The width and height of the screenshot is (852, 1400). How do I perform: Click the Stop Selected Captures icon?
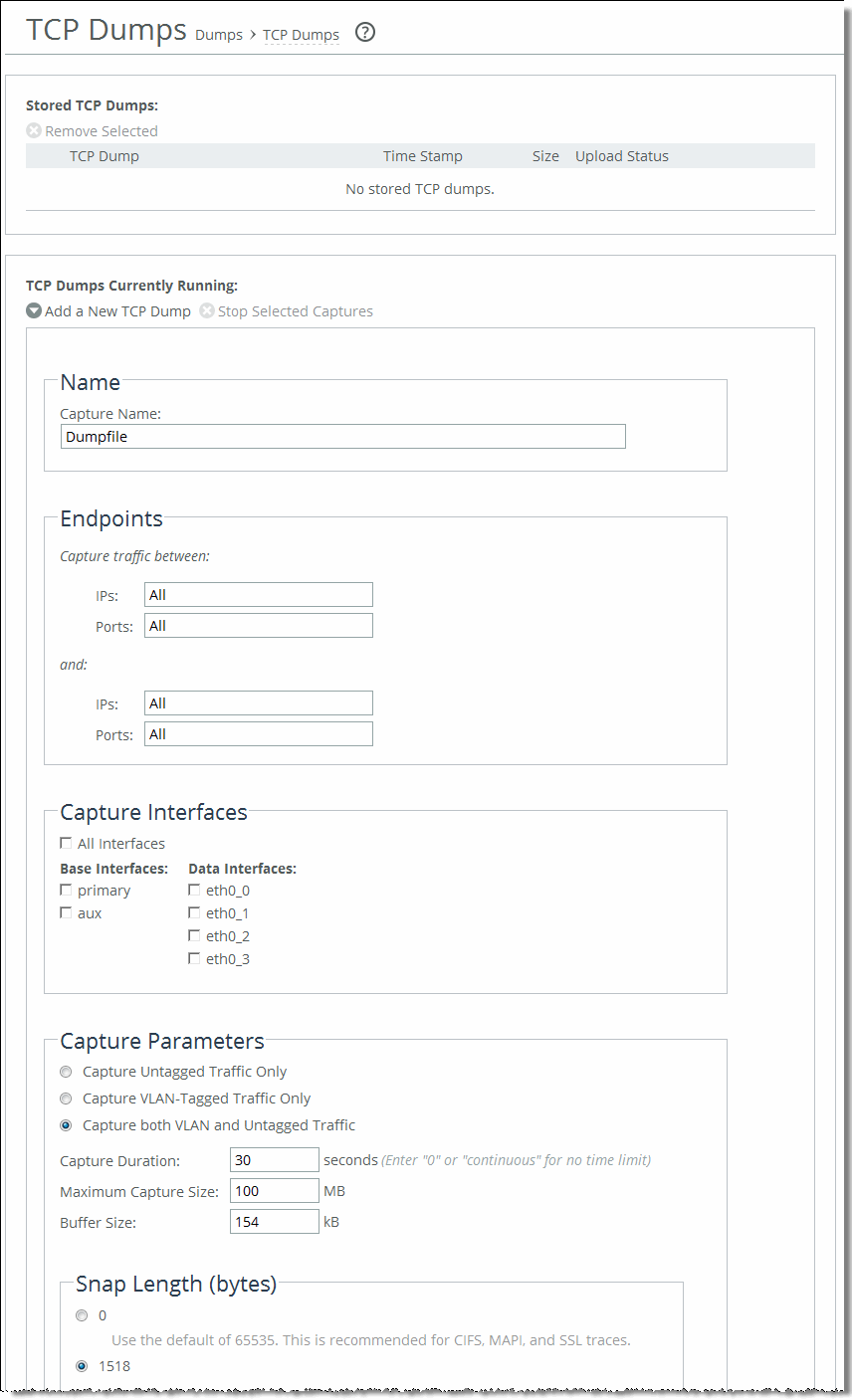206,310
